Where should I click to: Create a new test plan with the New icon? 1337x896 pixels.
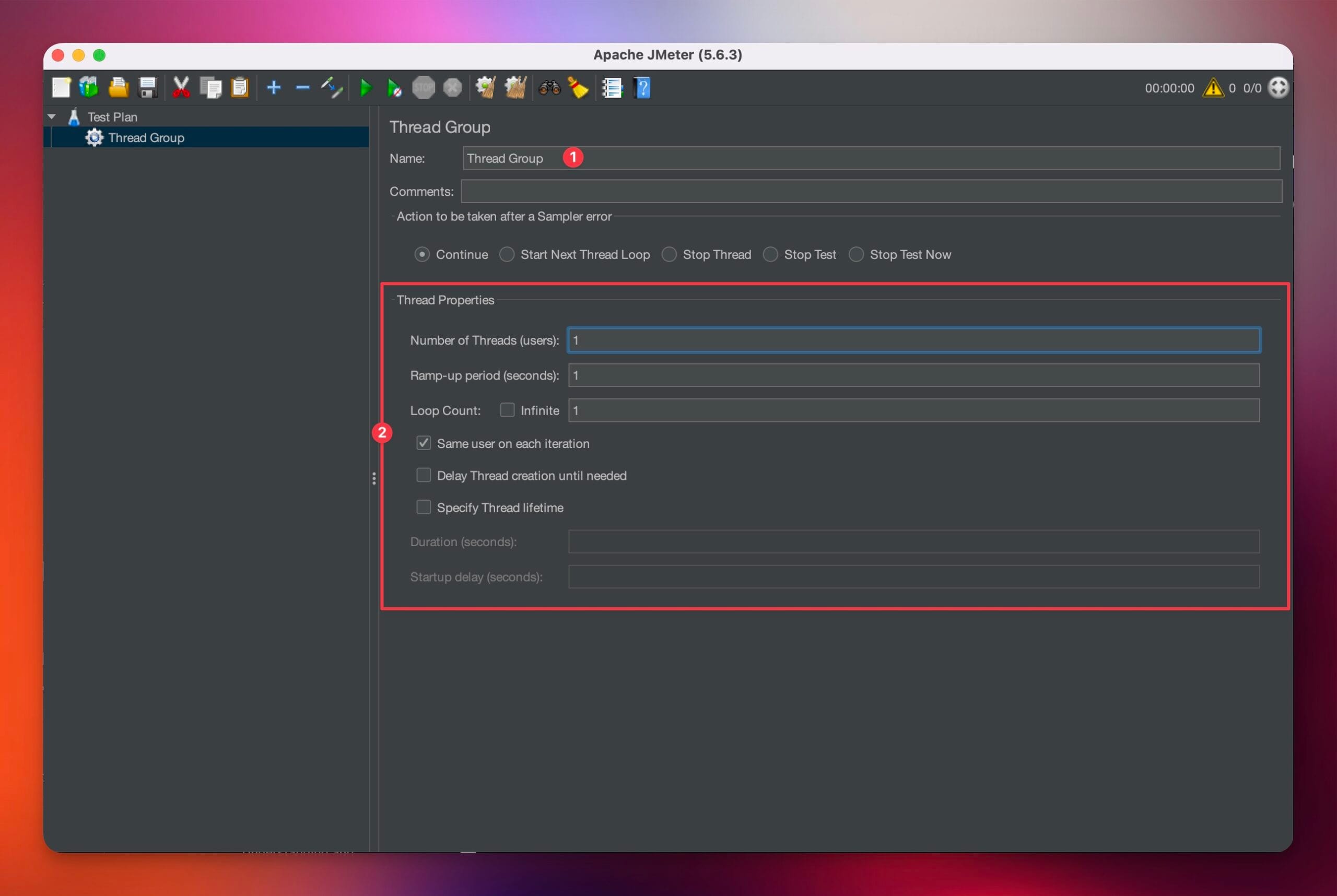pyautogui.click(x=61, y=88)
